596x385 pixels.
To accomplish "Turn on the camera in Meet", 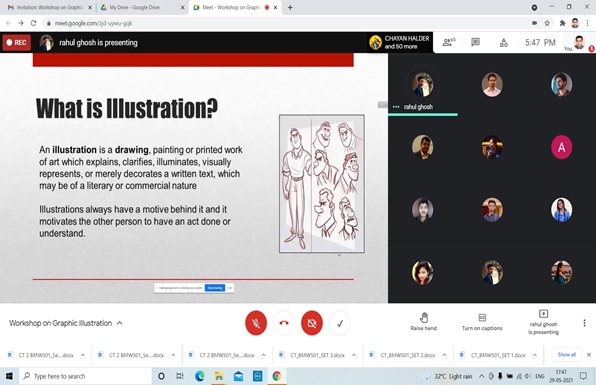I will [312, 323].
